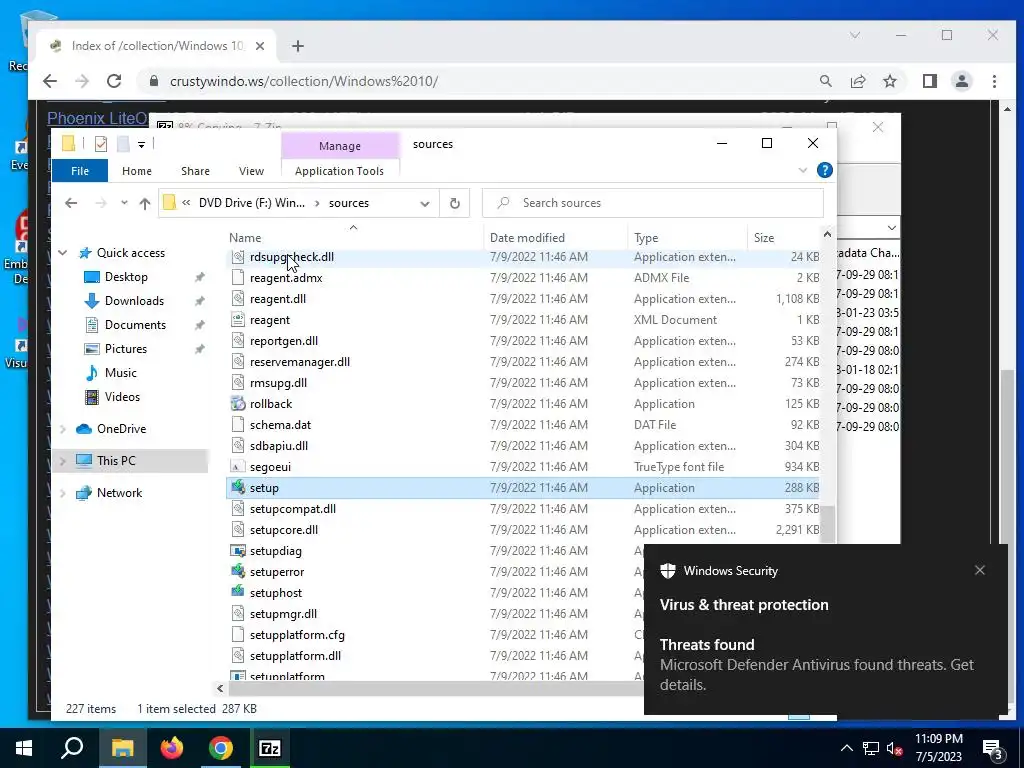Viewport: 1024px width, 768px height.
Task: Refresh the sources folder view
Action: click(x=455, y=203)
